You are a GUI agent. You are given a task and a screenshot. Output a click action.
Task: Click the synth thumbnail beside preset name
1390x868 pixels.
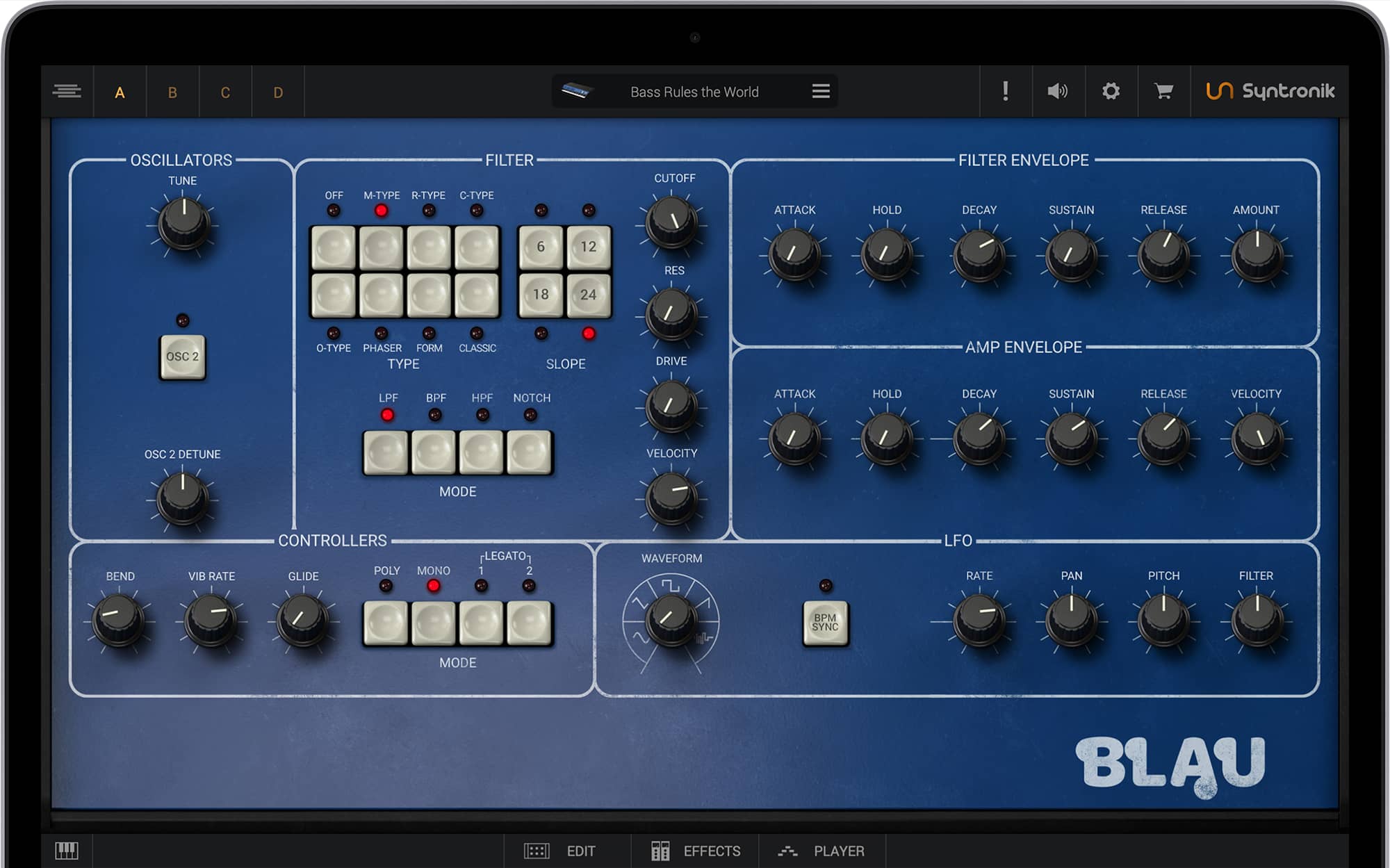tap(577, 91)
